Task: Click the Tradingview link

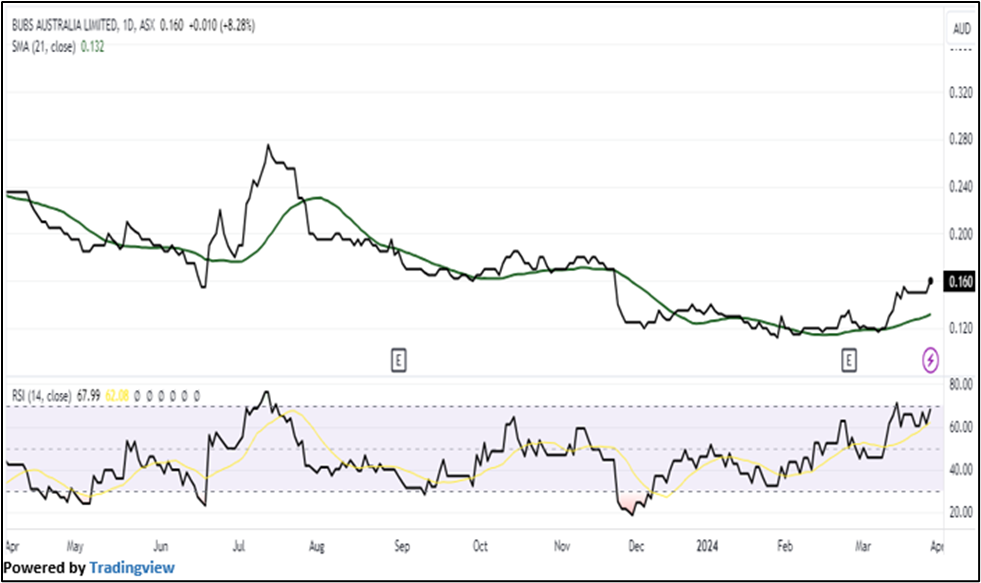Action: [x=132, y=568]
